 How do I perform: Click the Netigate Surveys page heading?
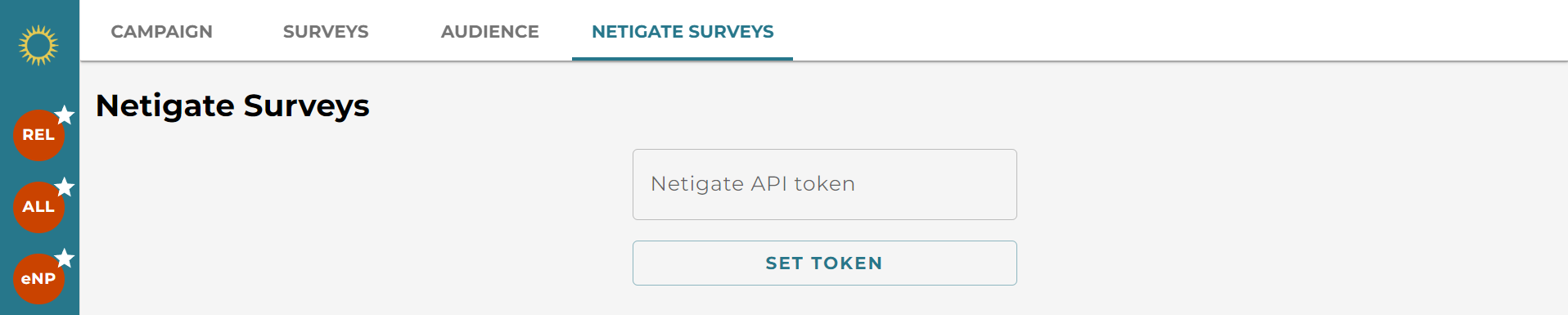pyautogui.click(x=232, y=106)
